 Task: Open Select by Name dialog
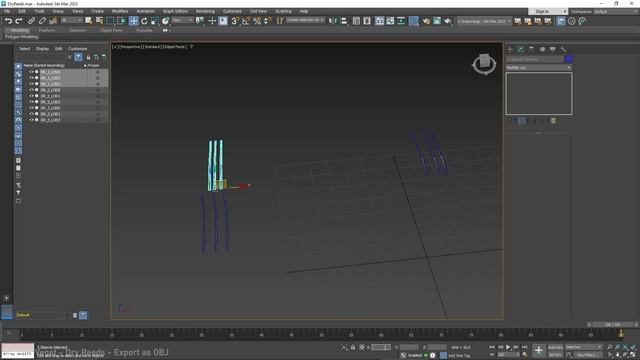[99, 21]
